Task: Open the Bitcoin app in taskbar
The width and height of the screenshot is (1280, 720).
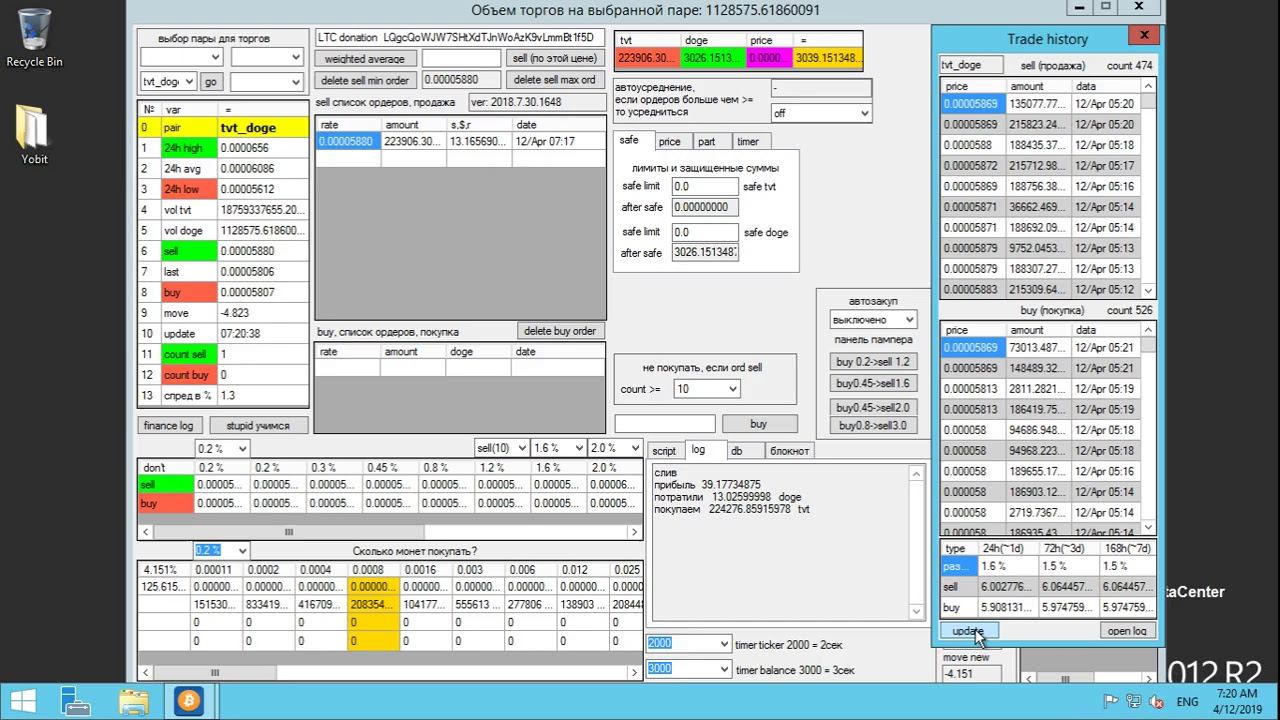Action: pyautogui.click(x=187, y=701)
